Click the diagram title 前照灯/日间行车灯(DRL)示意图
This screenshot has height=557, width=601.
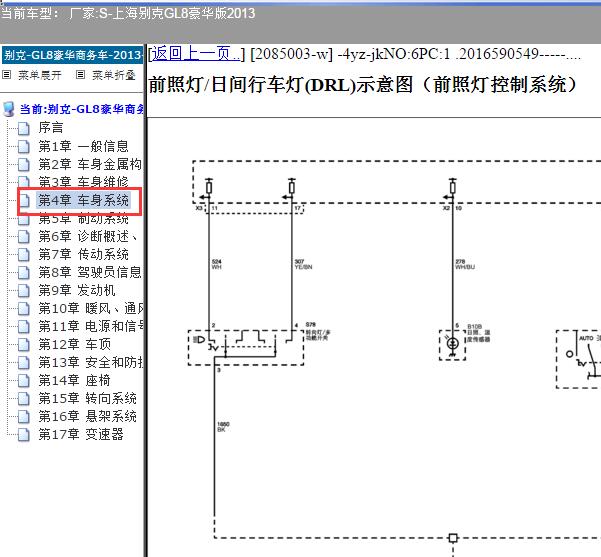coord(362,84)
